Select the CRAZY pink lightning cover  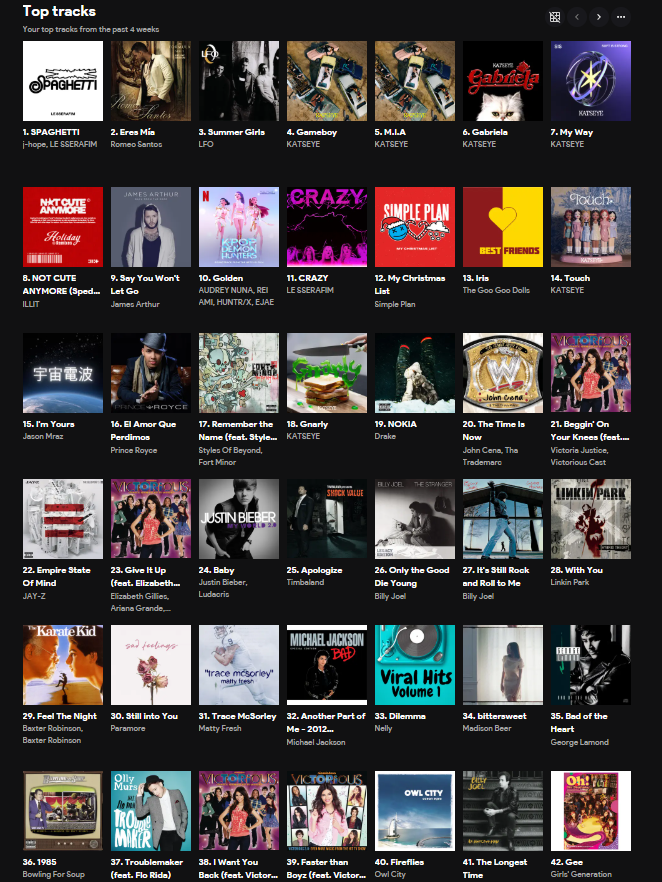pos(327,227)
